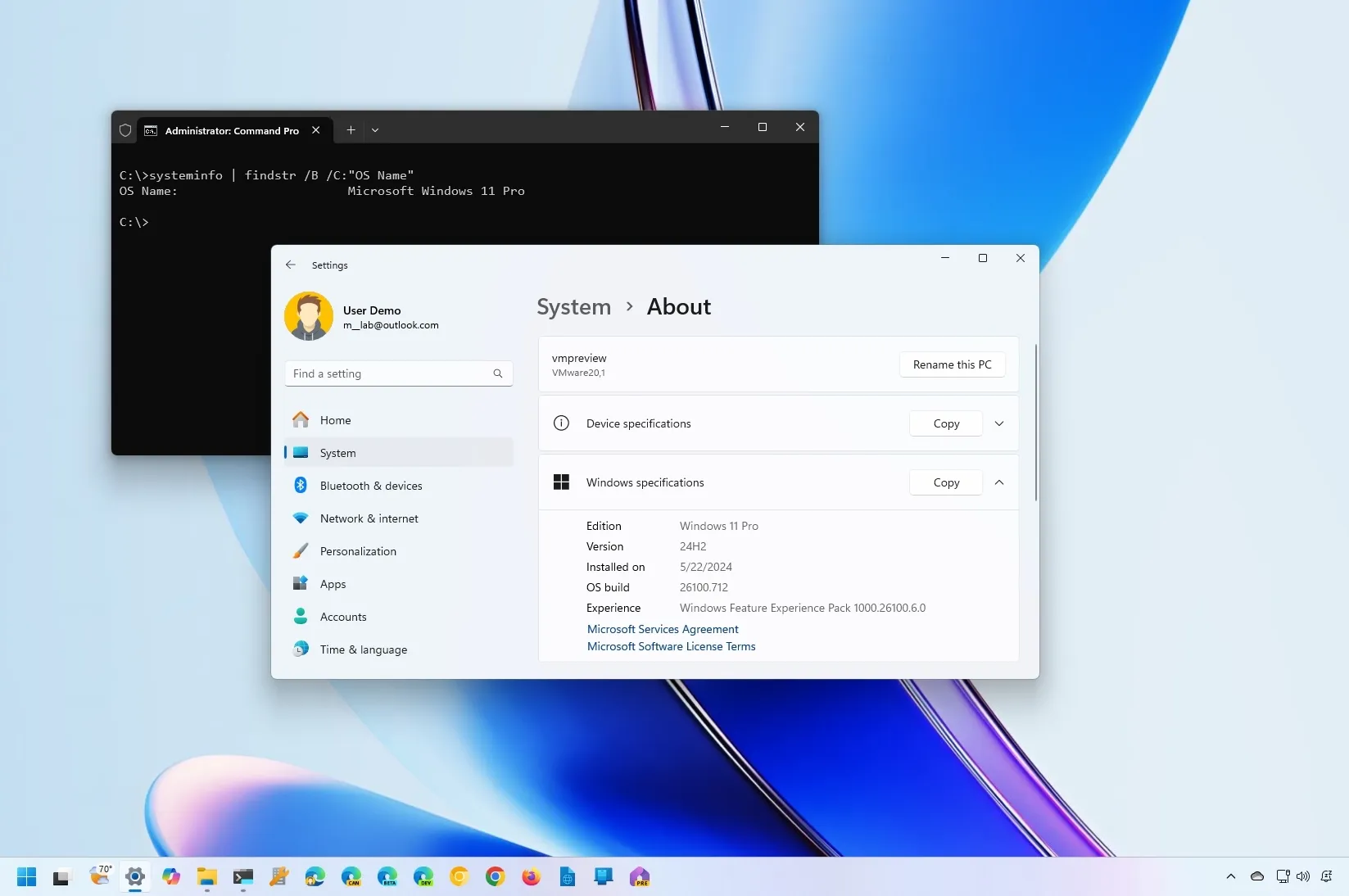Open the speaker volume icon in tray

tap(1303, 876)
